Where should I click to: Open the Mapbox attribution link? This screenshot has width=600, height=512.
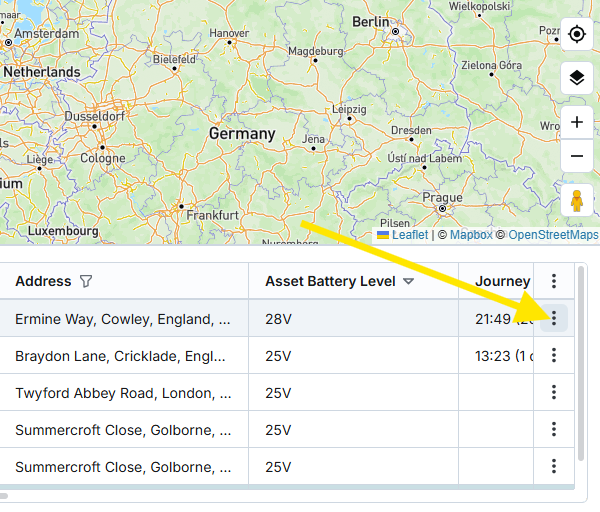click(470, 235)
